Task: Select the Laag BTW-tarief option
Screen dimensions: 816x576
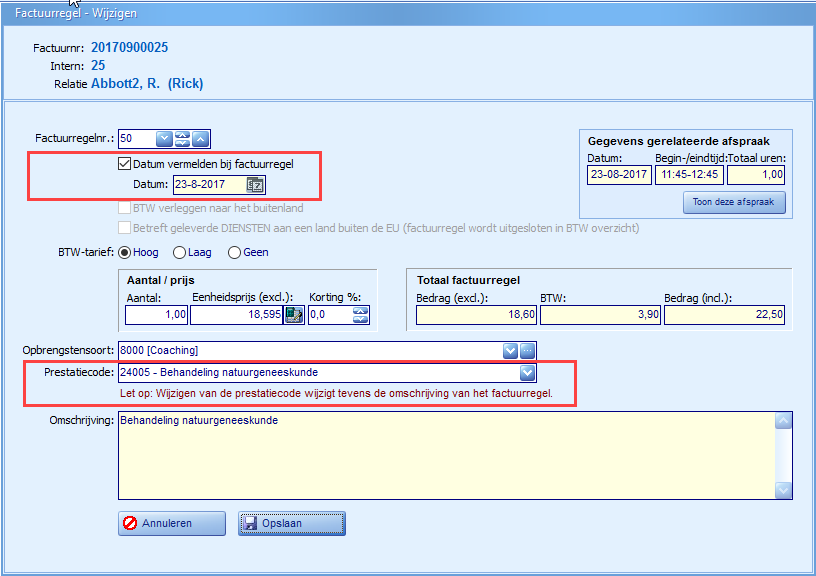Action: [x=180, y=252]
